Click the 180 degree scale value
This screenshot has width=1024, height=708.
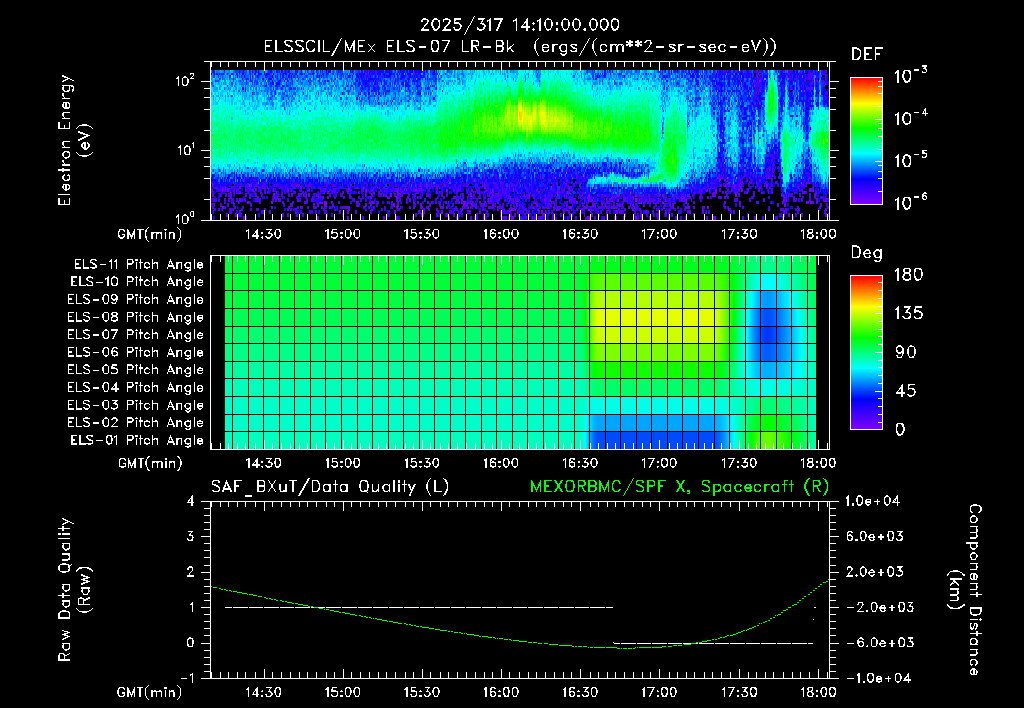coord(909,274)
